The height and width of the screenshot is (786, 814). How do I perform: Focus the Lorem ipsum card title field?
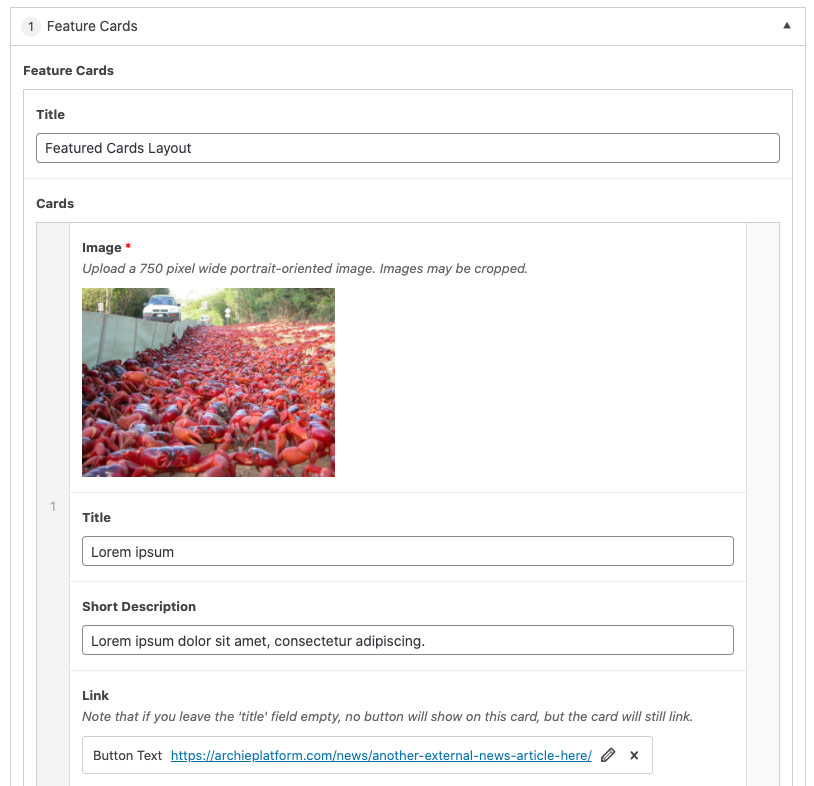pyautogui.click(x=407, y=551)
